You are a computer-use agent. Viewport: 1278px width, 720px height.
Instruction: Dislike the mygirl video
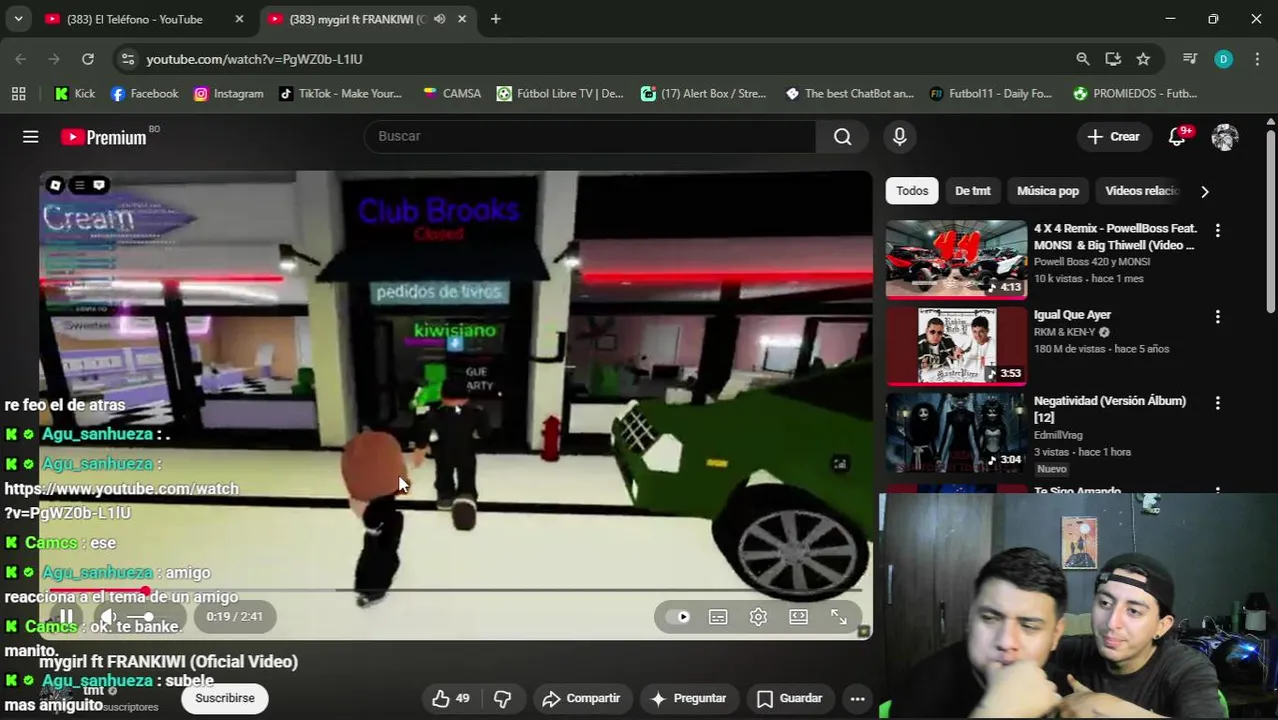[503, 698]
